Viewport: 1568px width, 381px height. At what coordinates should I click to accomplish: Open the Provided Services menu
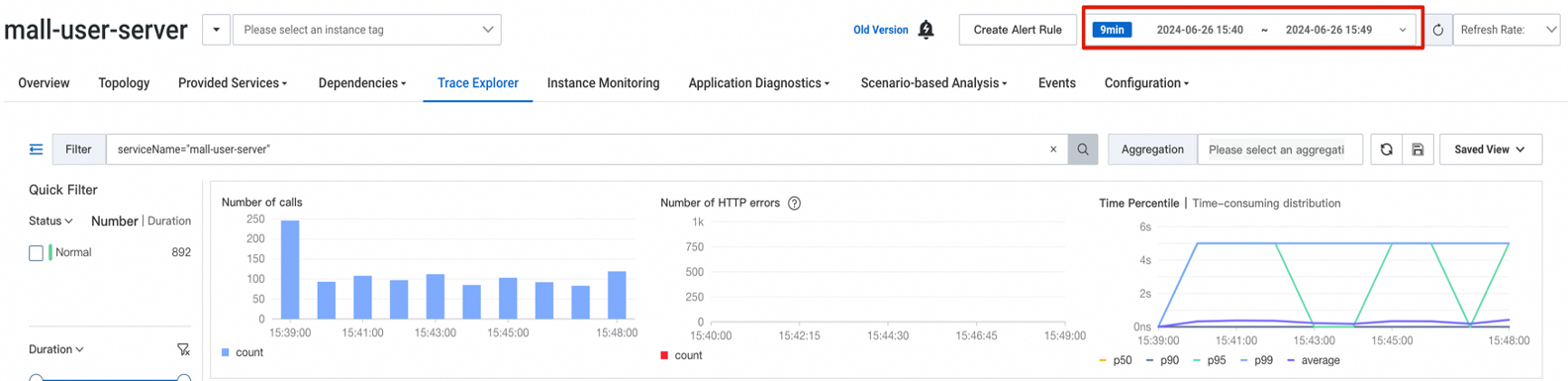point(233,83)
